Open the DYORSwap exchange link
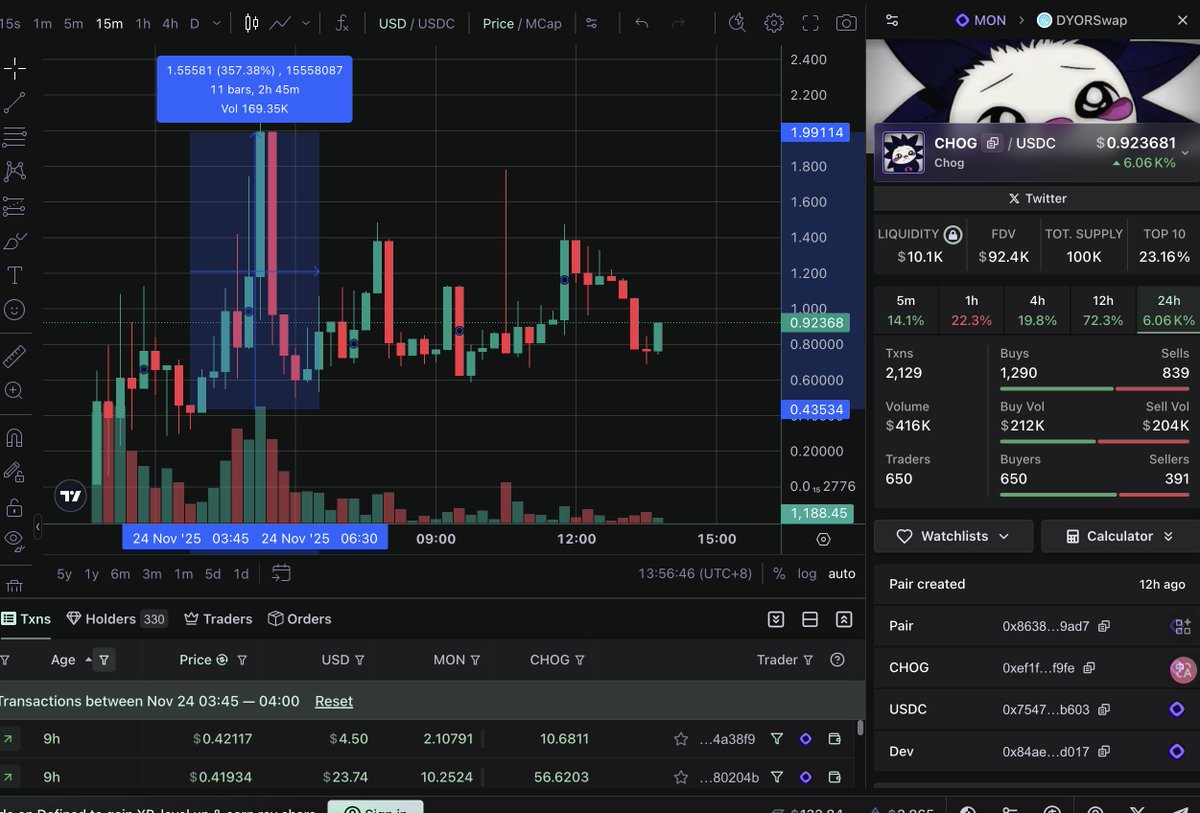This screenshot has width=1200, height=813. (1082, 19)
